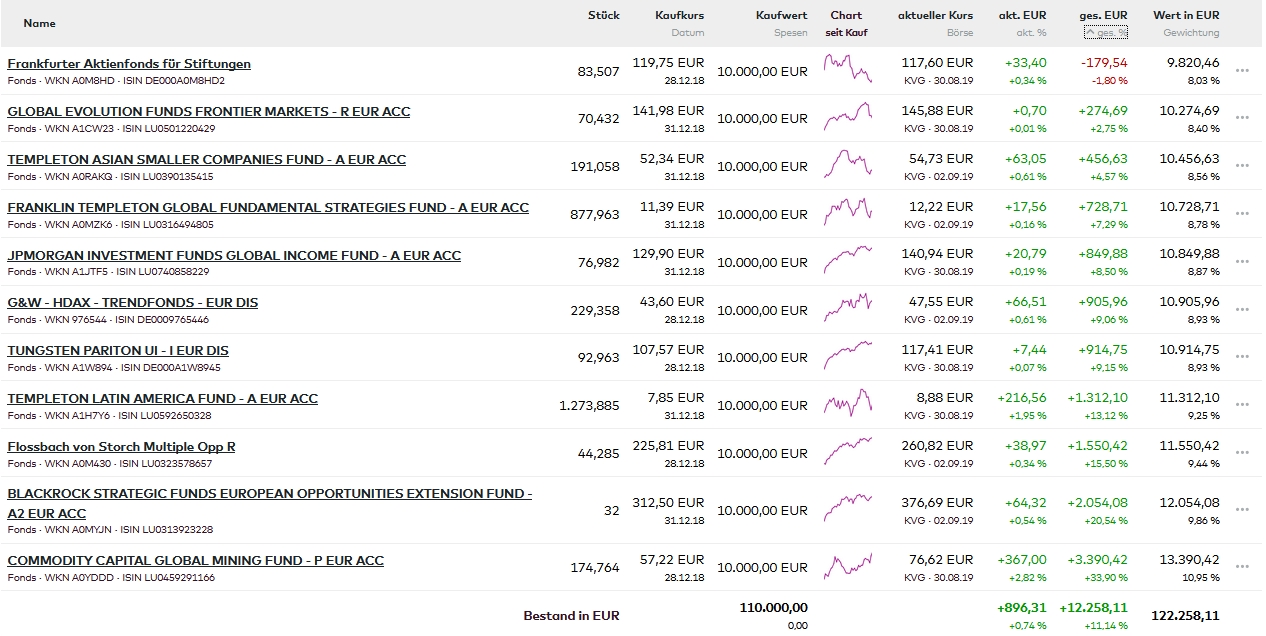Click the Franklin Templeton Global Fundamental chart thumbnail
1266x636 pixels.
(847, 210)
